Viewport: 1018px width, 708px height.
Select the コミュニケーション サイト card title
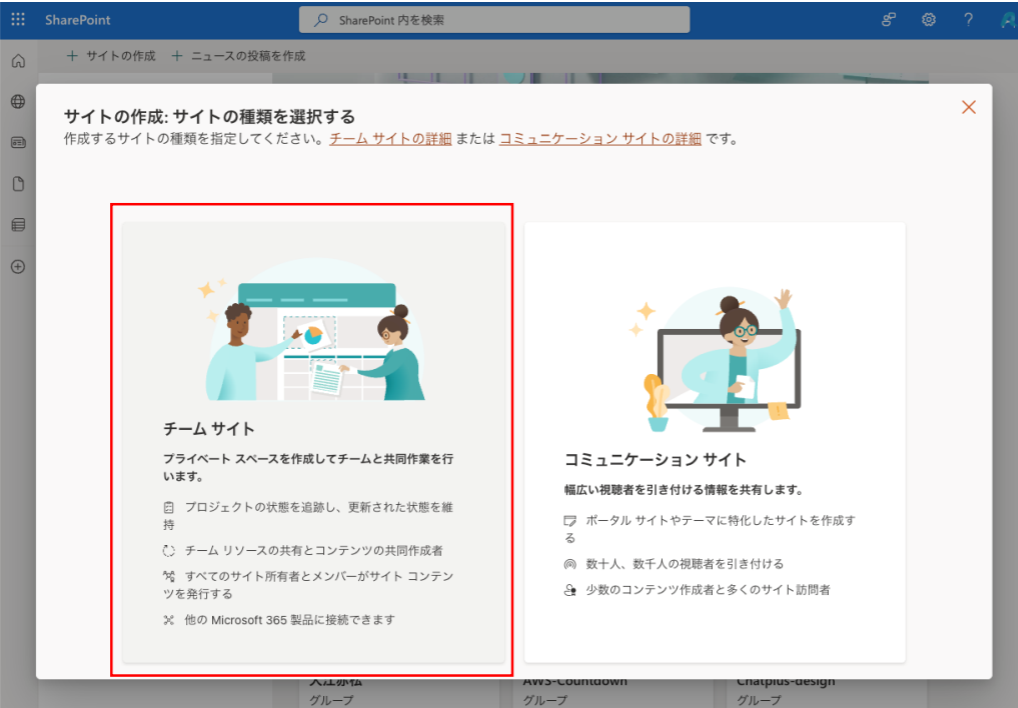point(655,459)
